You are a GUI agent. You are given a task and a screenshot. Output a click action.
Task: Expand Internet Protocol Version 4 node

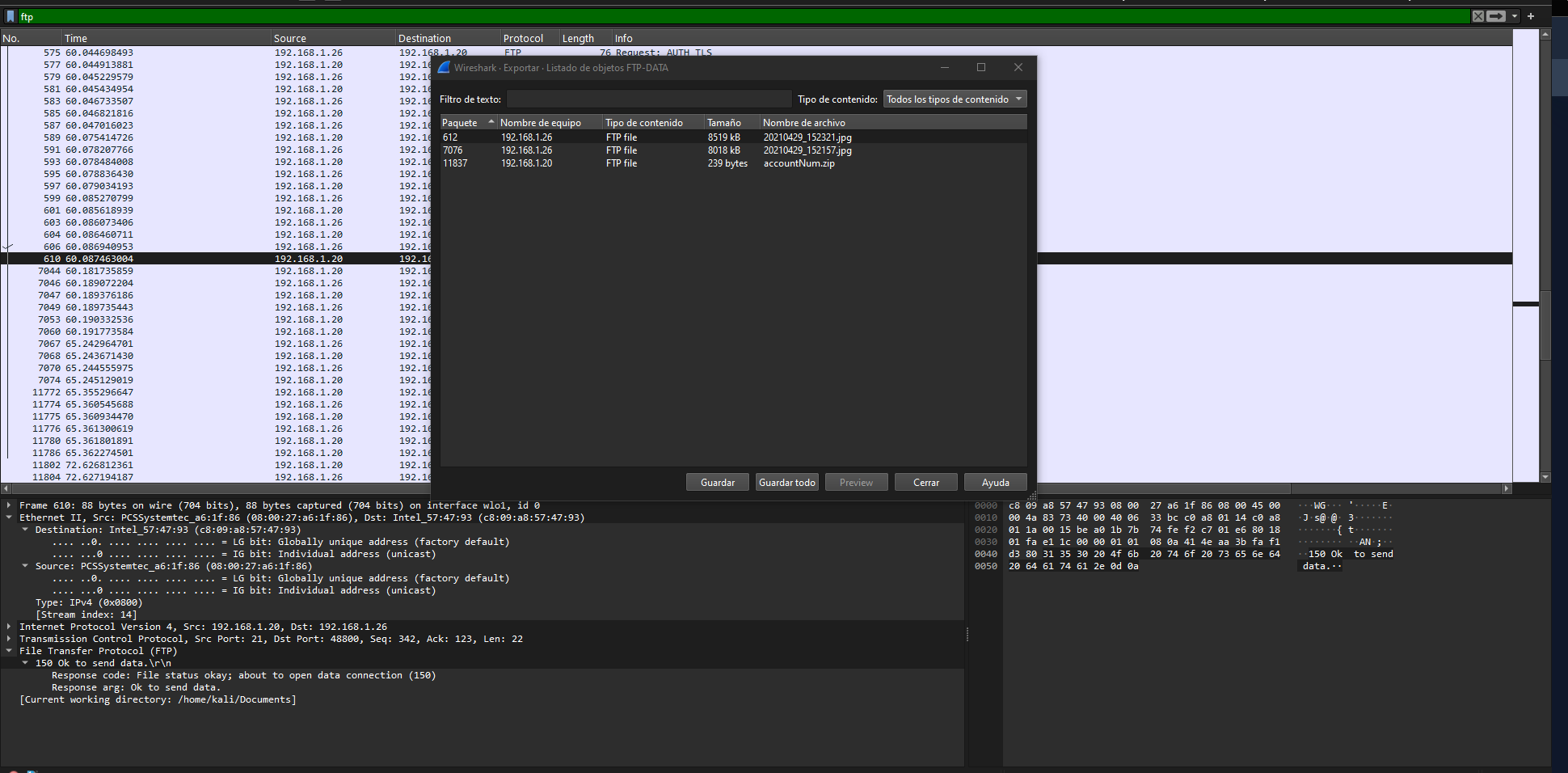click(9, 627)
